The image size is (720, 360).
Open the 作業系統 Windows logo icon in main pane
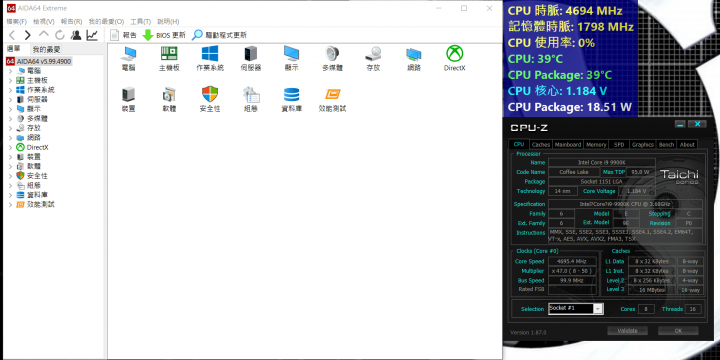pos(210,54)
